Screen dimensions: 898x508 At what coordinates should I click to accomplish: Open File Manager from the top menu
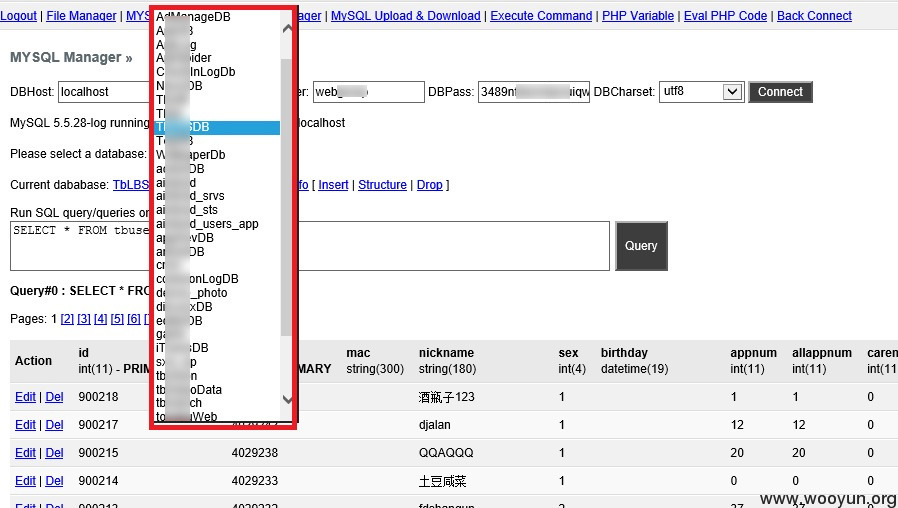pyautogui.click(x=81, y=16)
